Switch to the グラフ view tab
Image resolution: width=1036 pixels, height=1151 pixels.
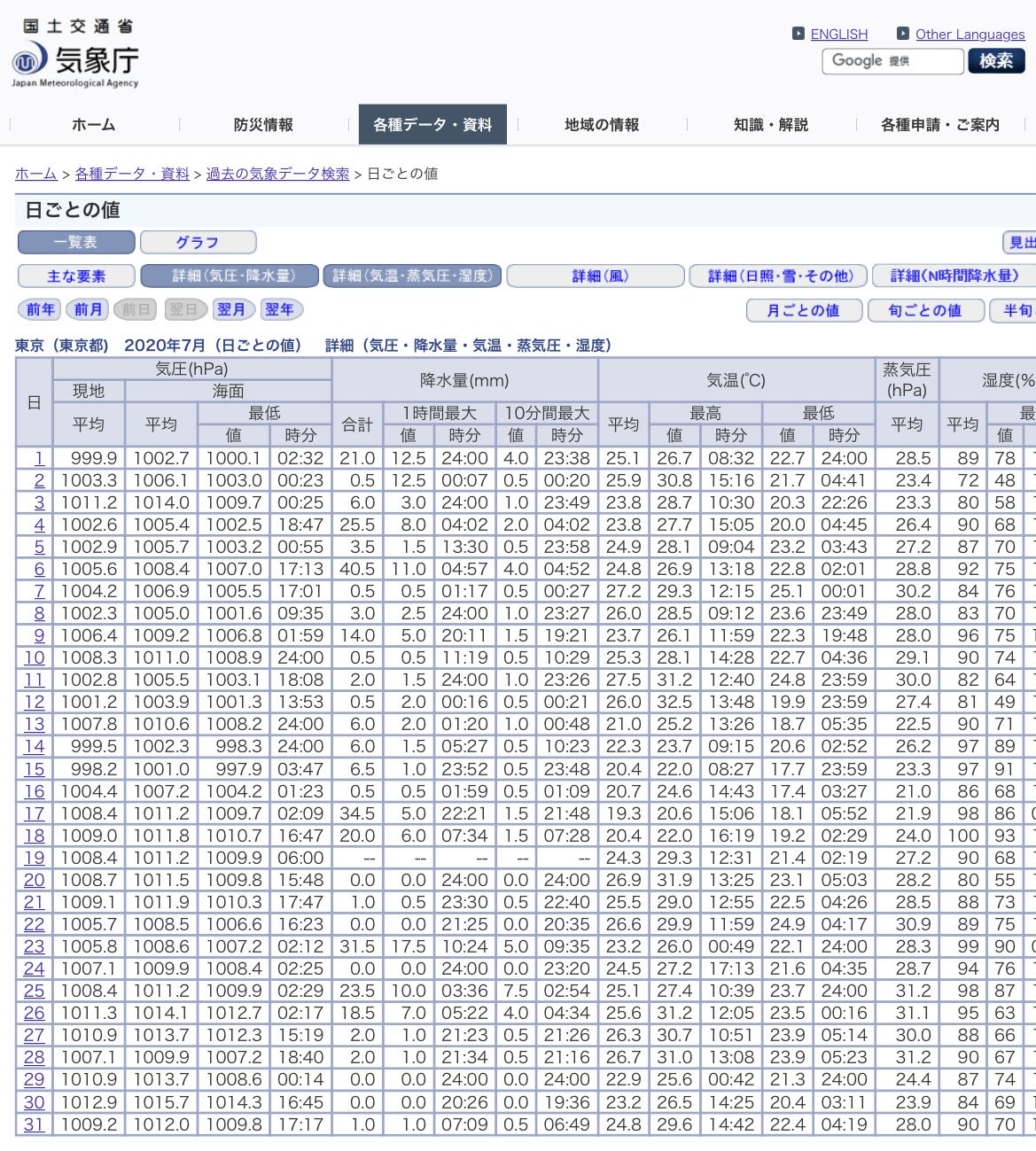coord(198,242)
